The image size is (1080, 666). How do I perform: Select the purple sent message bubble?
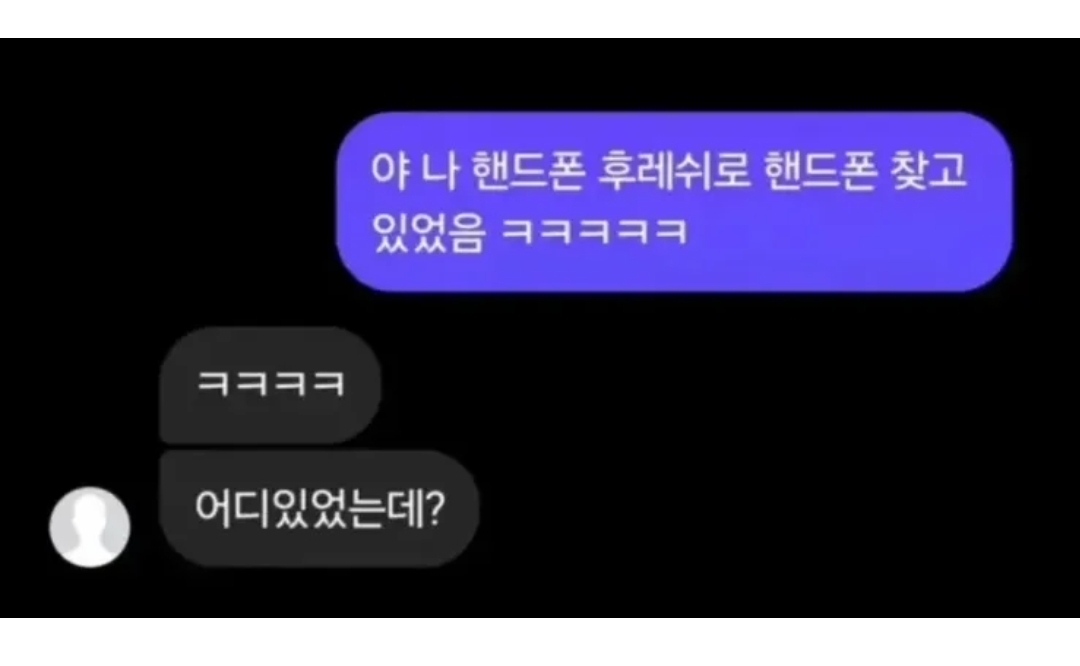[x=674, y=202]
